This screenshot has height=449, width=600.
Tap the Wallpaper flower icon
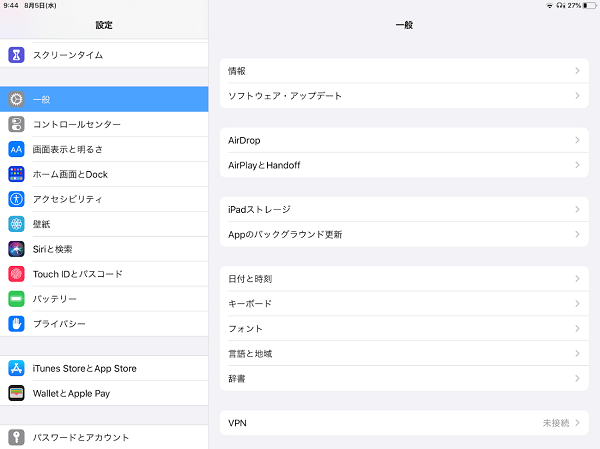point(16,224)
